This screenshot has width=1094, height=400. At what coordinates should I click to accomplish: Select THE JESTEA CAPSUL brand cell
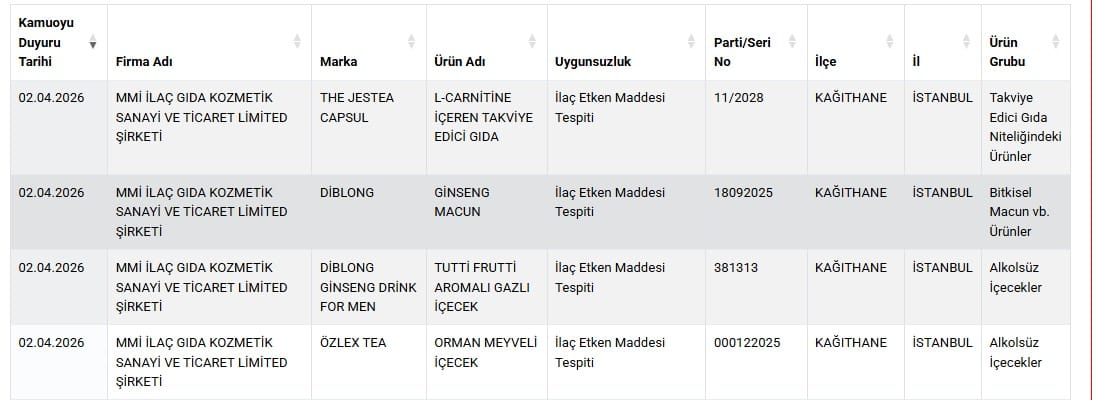click(x=357, y=107)
